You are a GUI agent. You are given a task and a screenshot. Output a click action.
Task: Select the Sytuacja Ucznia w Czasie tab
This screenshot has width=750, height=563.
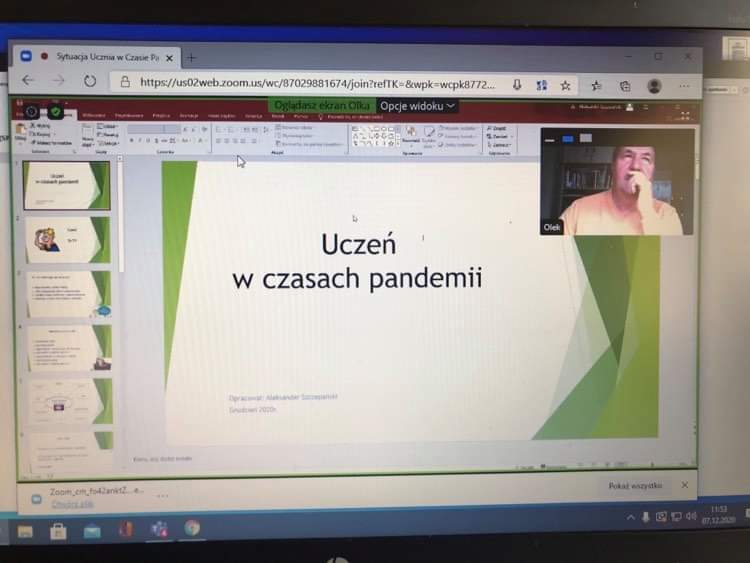[97, 57]
